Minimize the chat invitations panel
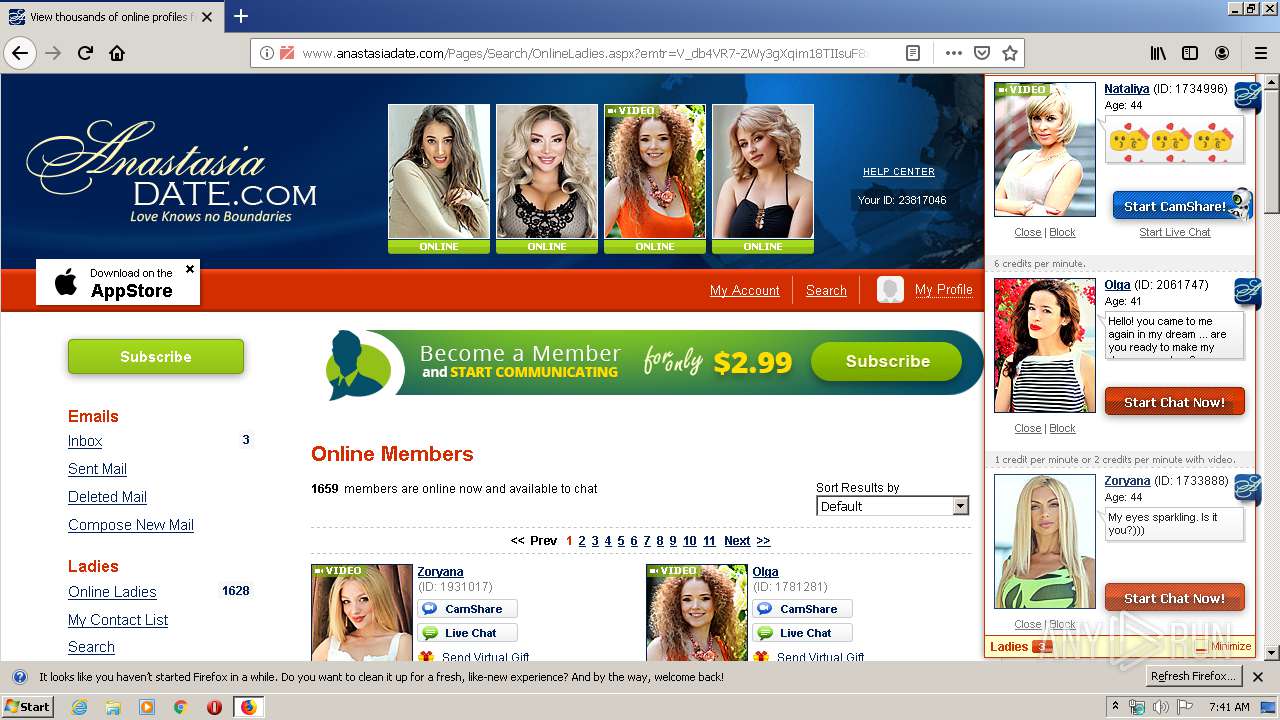This screenshot has height=720, width=1280. coord(1224,646)
